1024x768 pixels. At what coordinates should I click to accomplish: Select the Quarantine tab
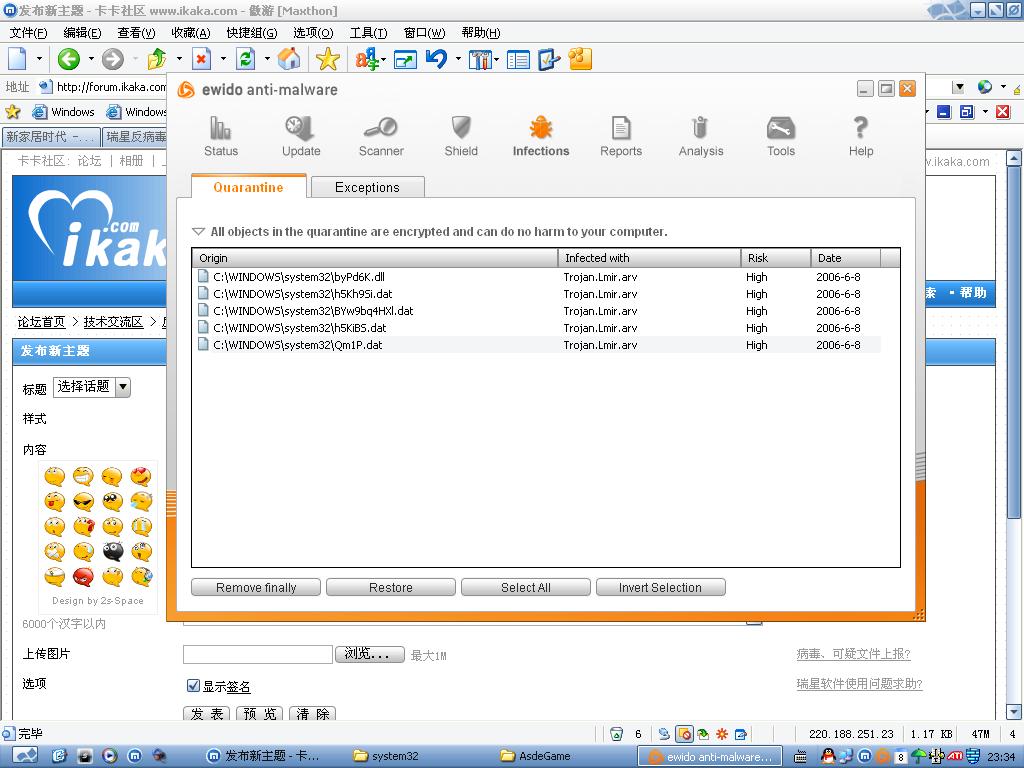248,187
